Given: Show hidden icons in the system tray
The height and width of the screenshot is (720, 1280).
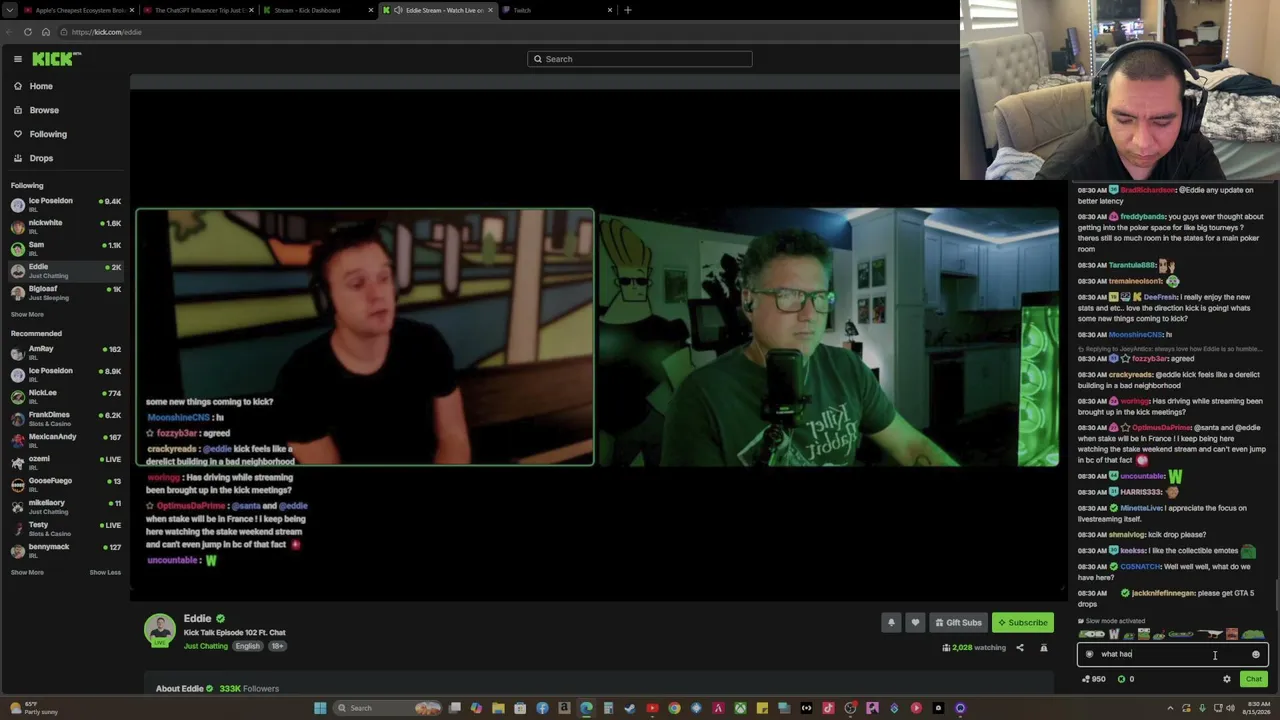Looking at the screenshot, I should pos(1171,708).
